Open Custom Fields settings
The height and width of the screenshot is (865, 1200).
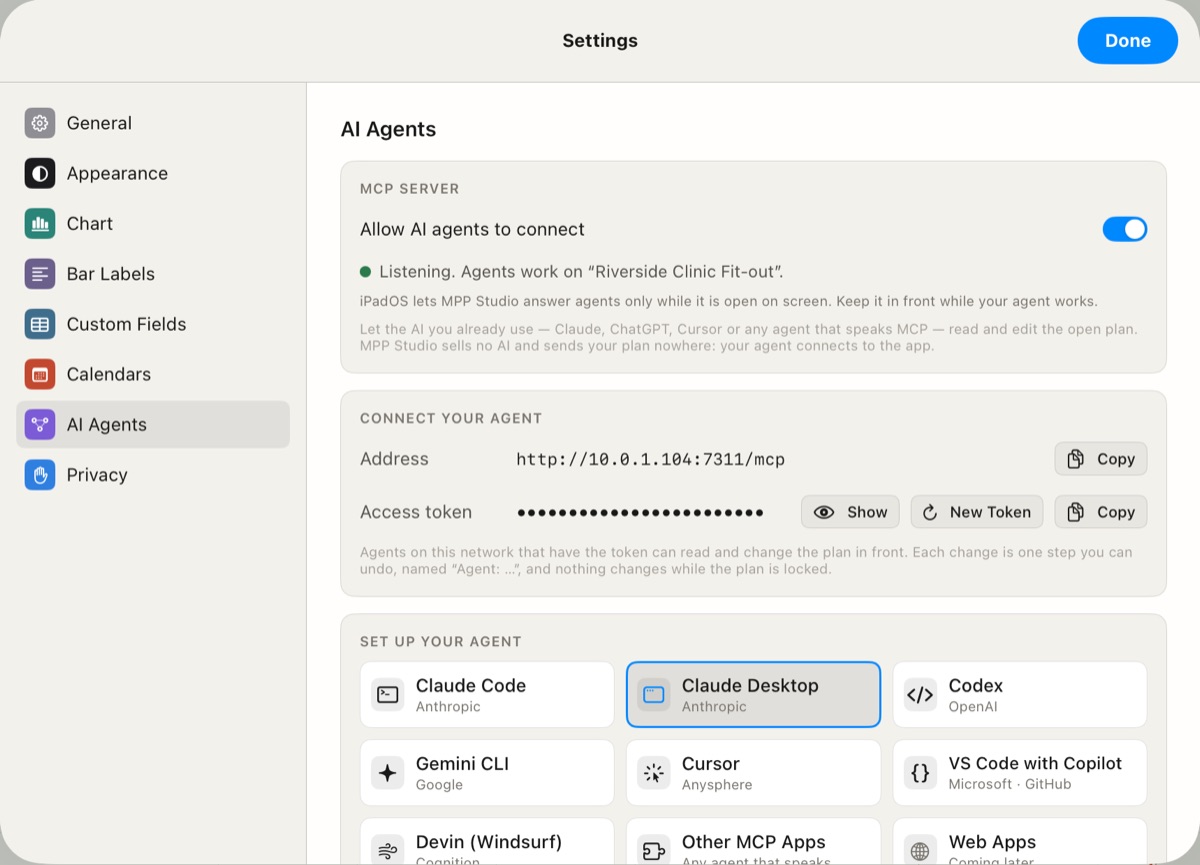[x=153, y=324]
